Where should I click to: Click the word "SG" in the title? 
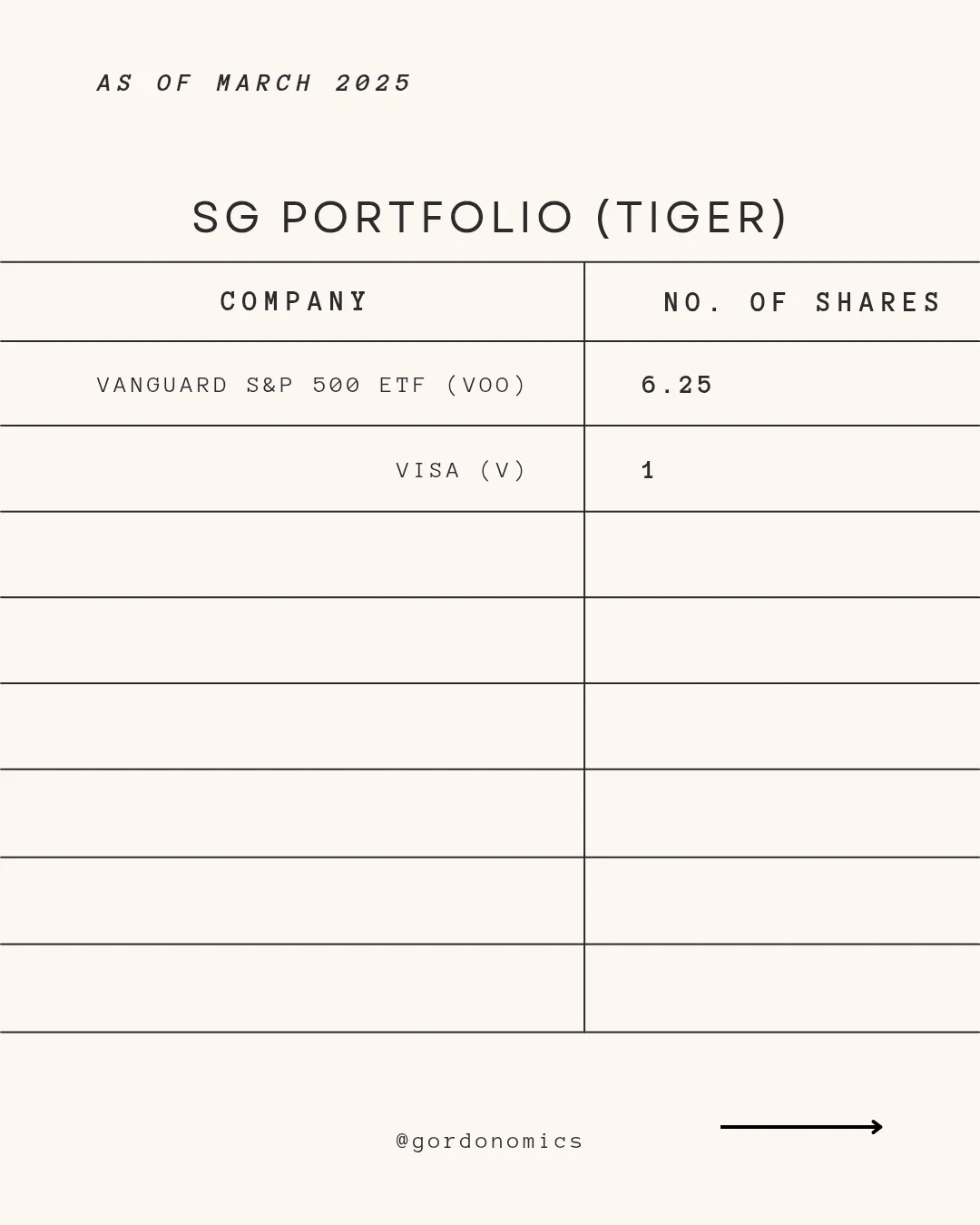click(x=226, y=218)
